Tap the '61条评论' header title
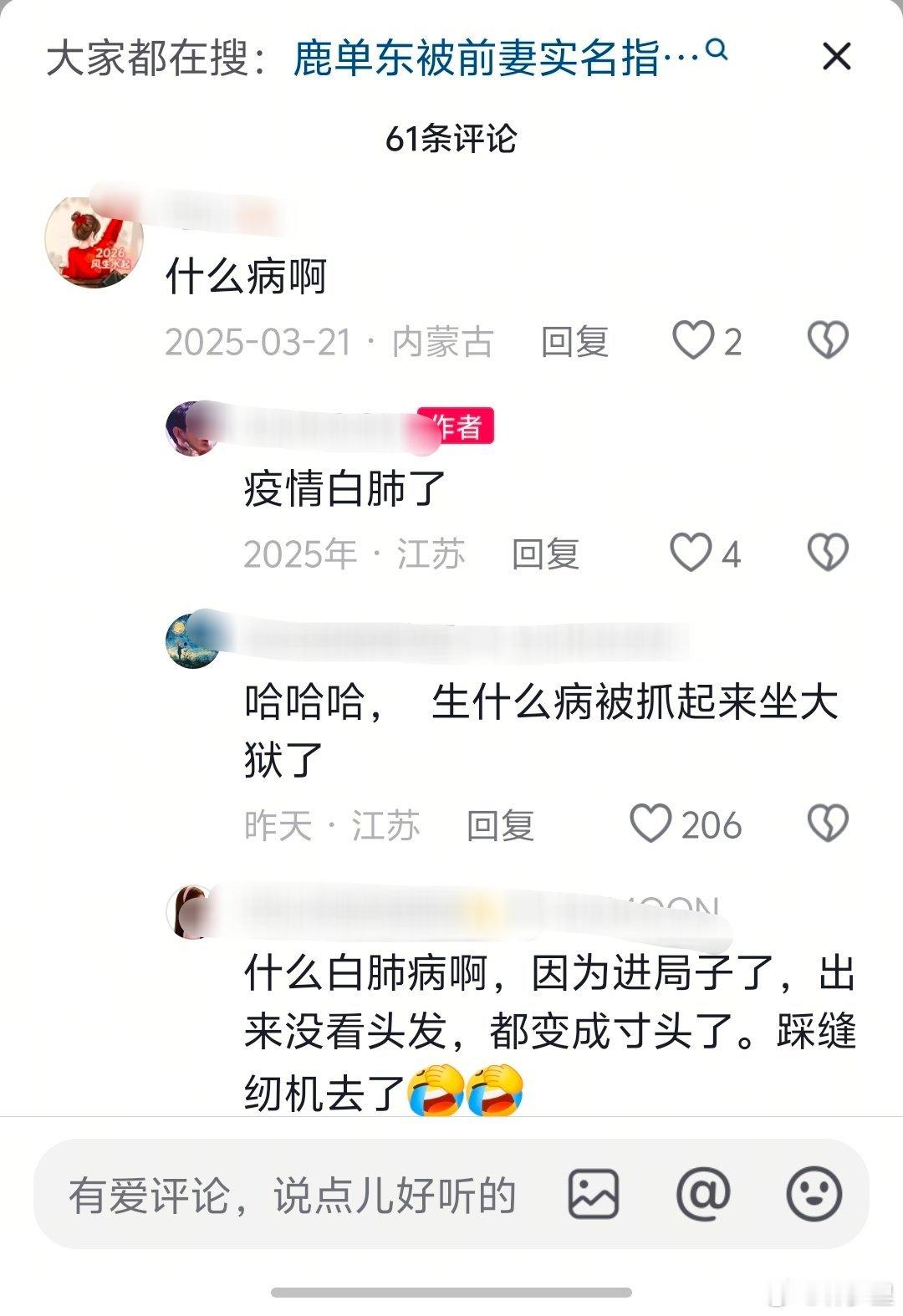The height and width of the screenshot is (1316, 903). coord(451,138)
